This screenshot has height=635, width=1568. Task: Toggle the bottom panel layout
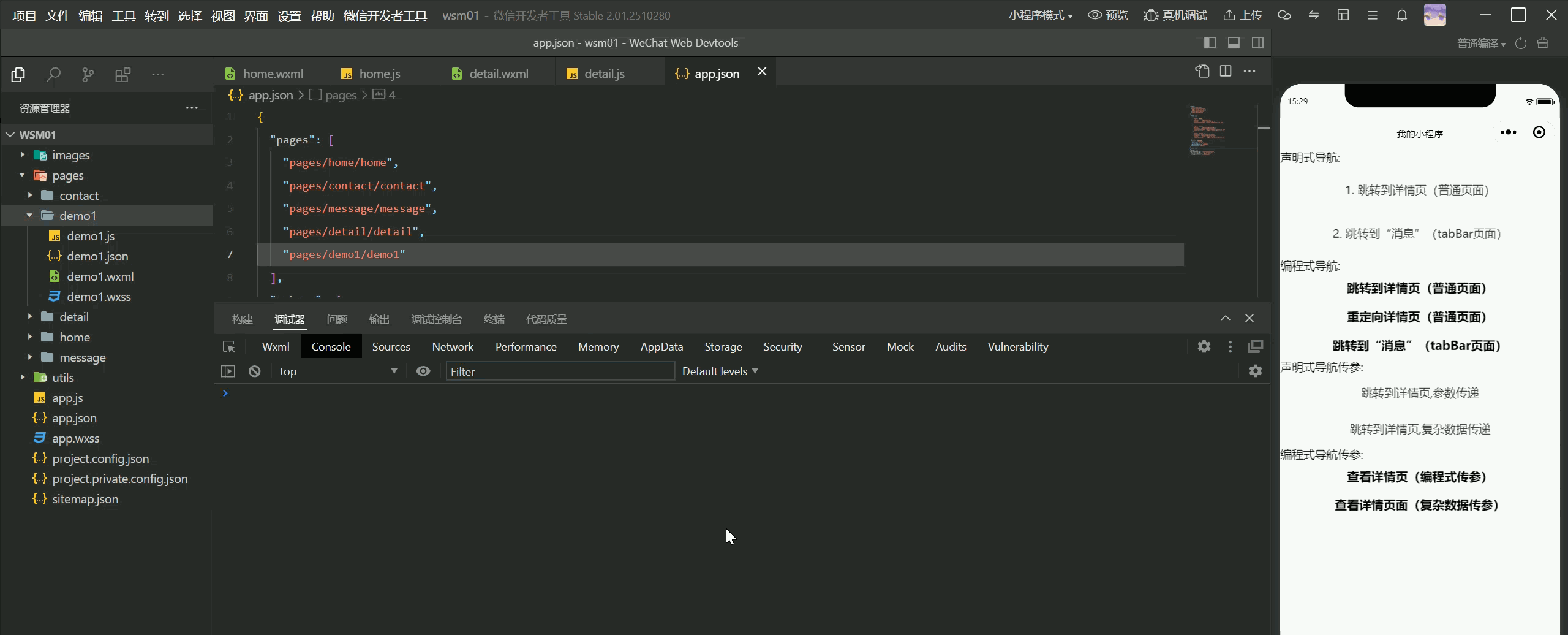1234,43
